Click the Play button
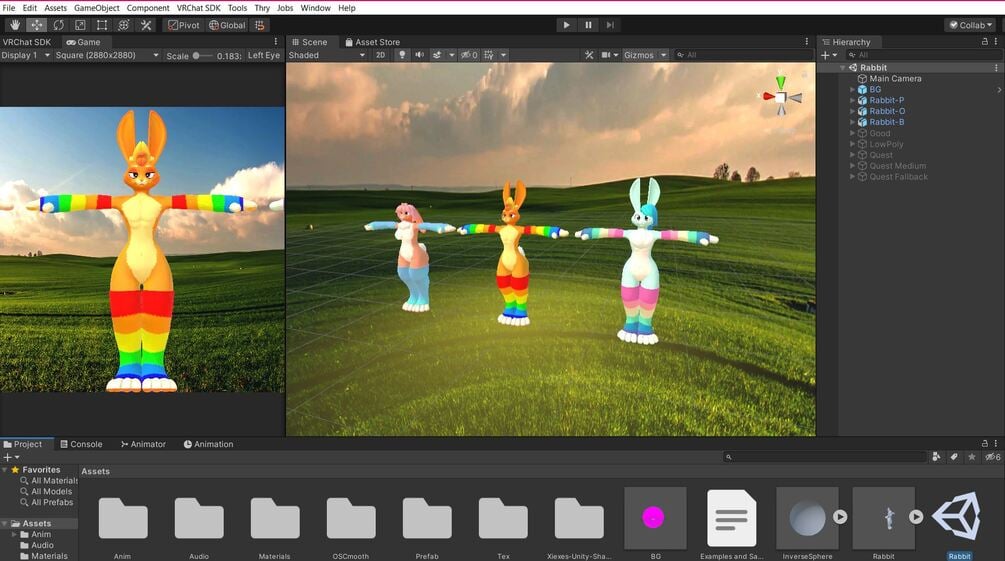The image size is (1005, 561). (566, 25)
